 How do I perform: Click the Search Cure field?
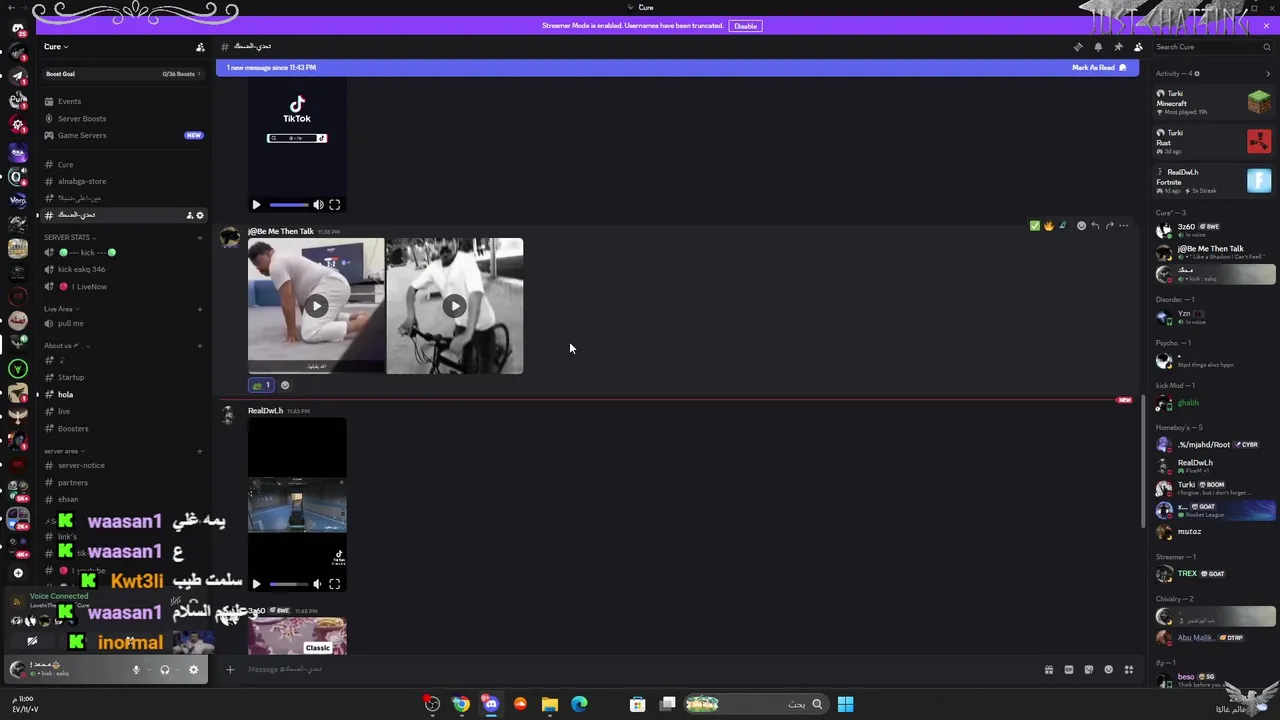click(x=1211, y=47)
